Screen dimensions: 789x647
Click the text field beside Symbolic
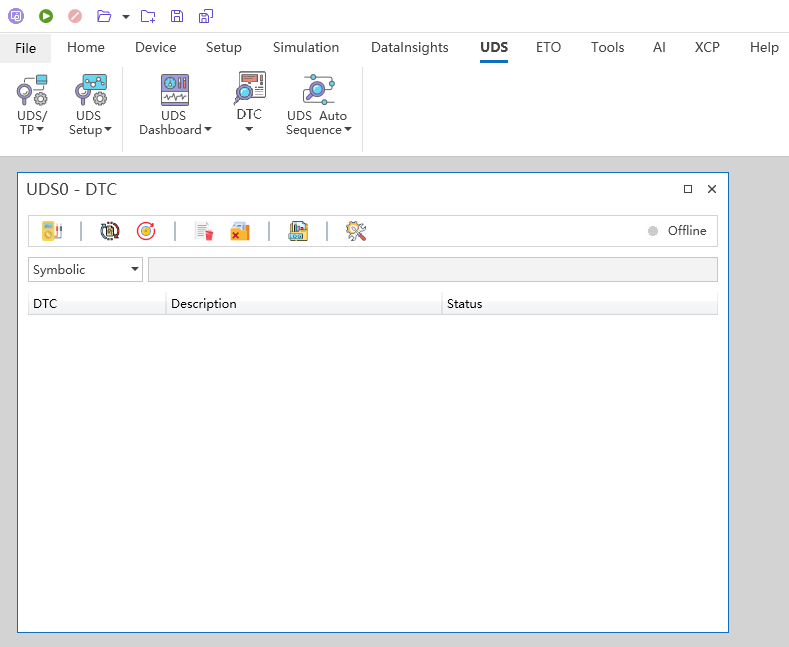[x=432, y=270]
